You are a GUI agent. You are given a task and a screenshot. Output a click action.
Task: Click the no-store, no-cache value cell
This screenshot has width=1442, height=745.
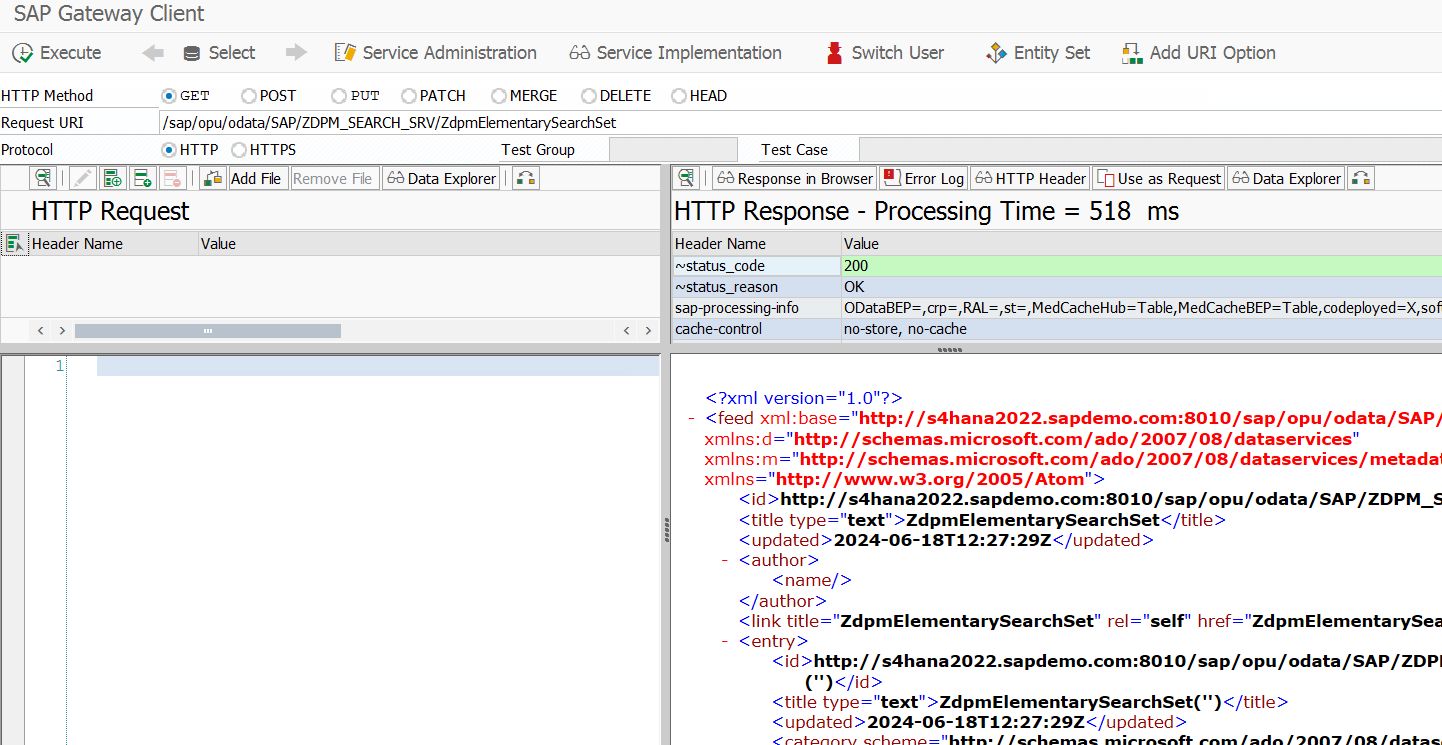coord(1142,329)
